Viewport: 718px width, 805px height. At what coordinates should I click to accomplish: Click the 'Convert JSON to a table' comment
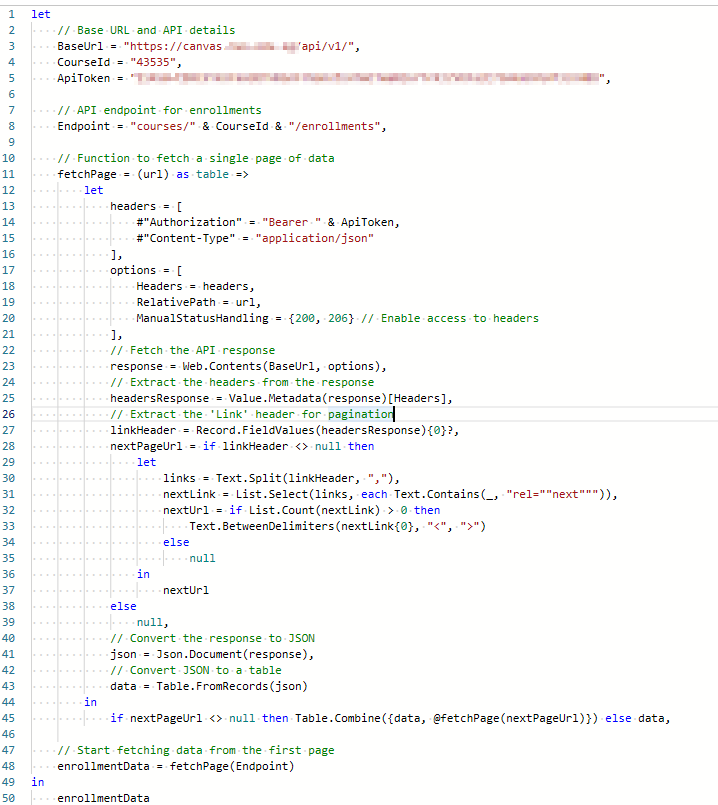click(196, 670)
